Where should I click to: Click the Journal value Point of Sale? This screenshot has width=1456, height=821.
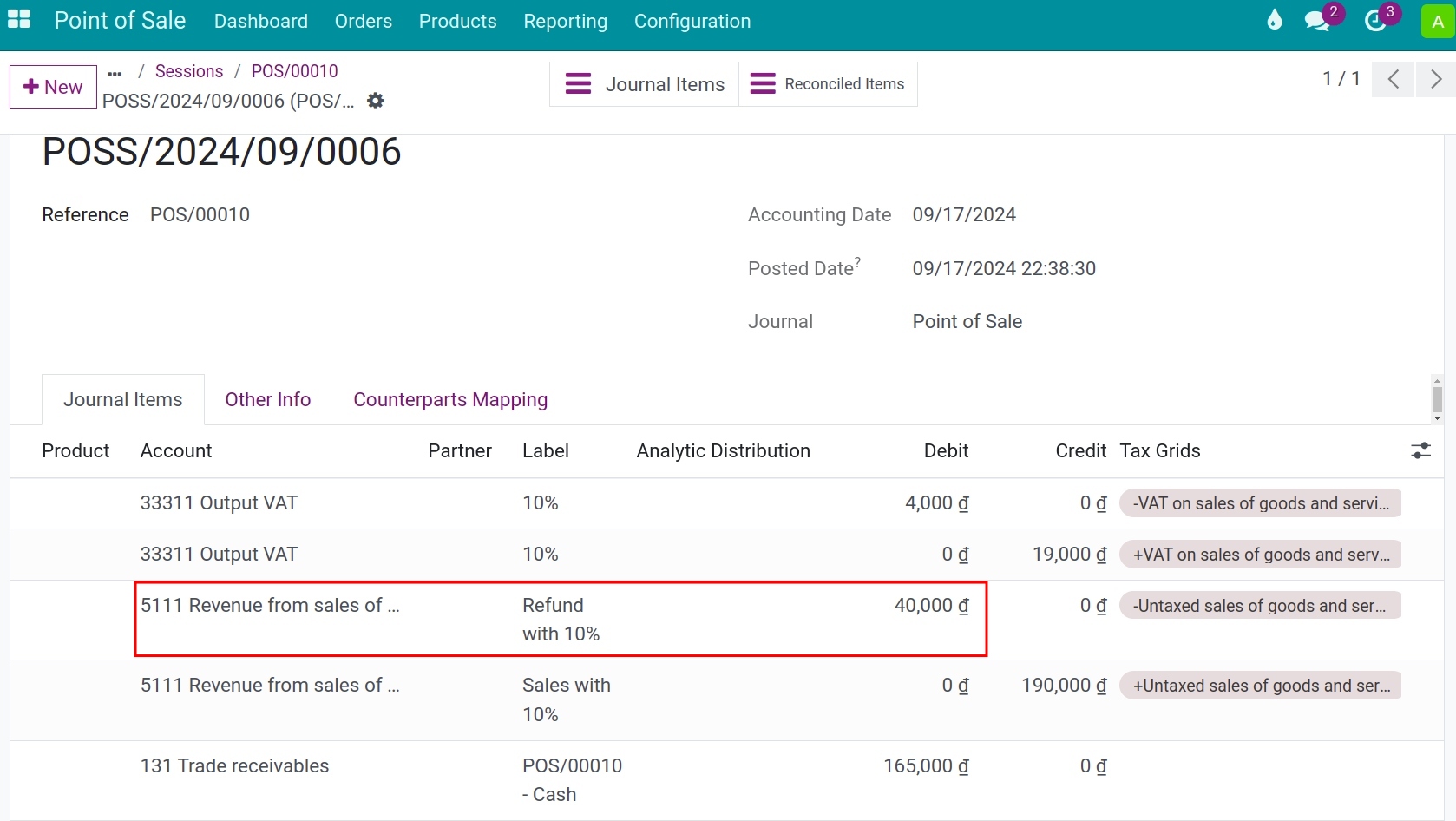point(967,321)
